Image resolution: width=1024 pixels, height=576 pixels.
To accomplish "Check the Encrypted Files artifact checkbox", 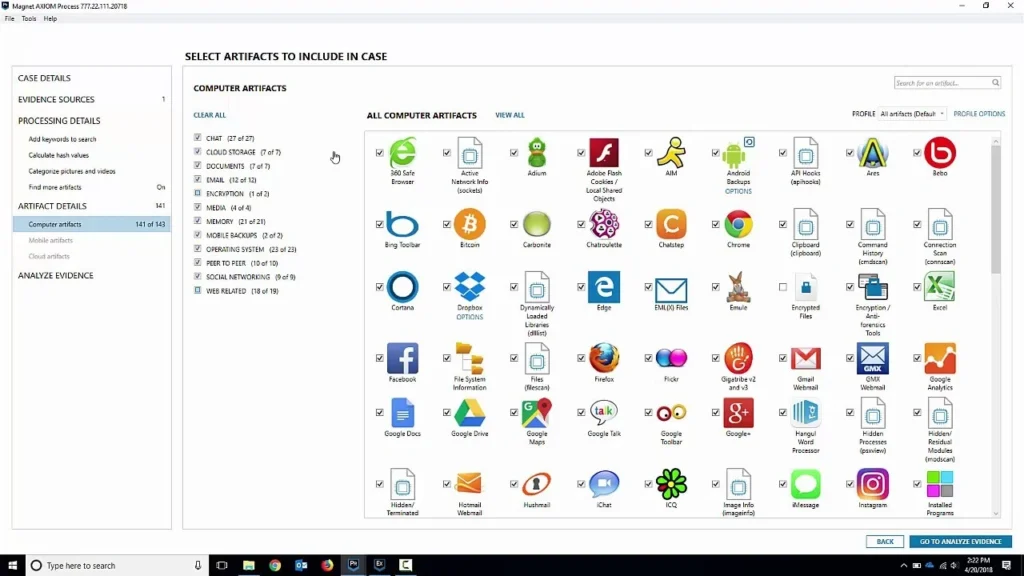I will click(782, 287).
